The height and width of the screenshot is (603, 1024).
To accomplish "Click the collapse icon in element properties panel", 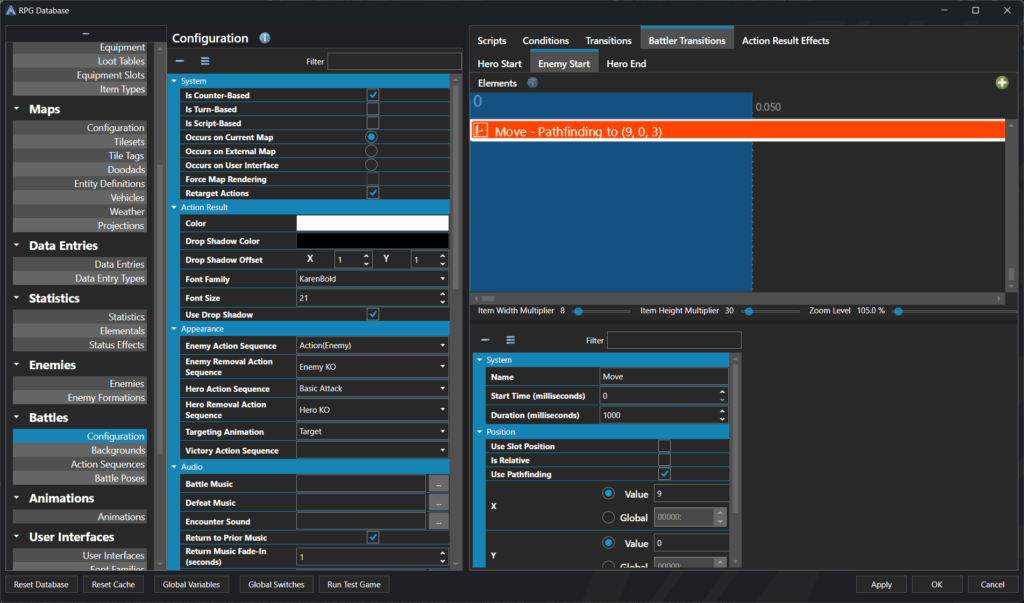I will (x=485, y=340).
